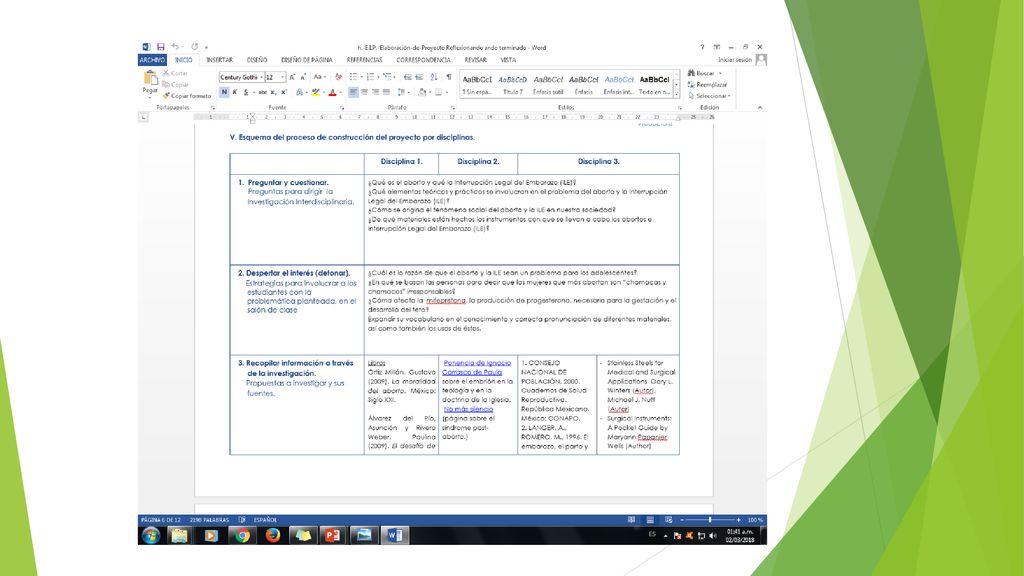Open the font size dropdown
Viewport: 1024px width, 576px height.
pos(282,77)
